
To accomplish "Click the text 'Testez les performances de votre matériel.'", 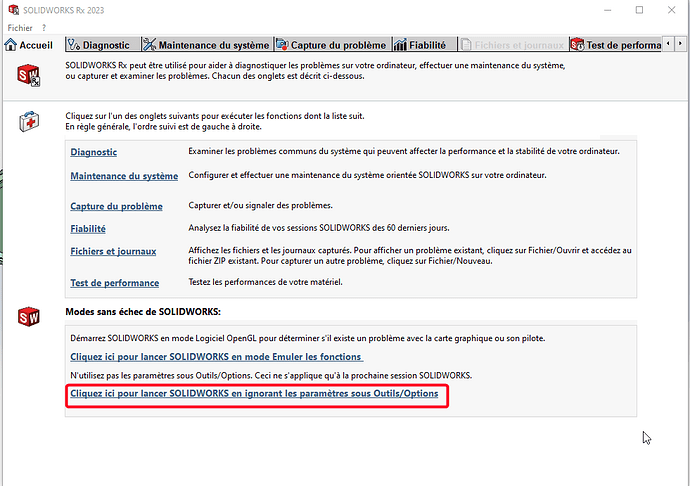I will pos(265,282).
